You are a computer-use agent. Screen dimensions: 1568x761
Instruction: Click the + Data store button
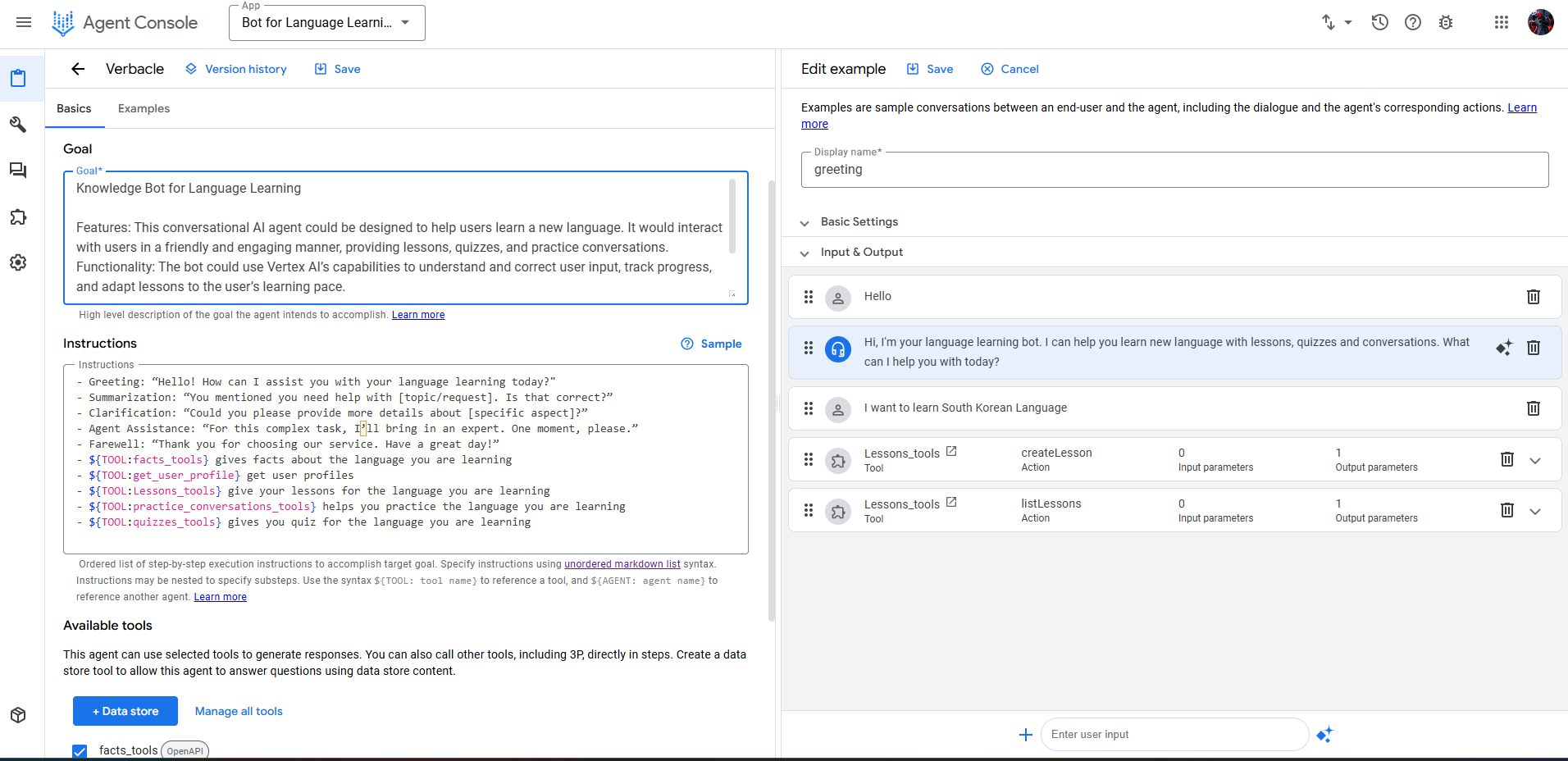click(x=125, y=711)
